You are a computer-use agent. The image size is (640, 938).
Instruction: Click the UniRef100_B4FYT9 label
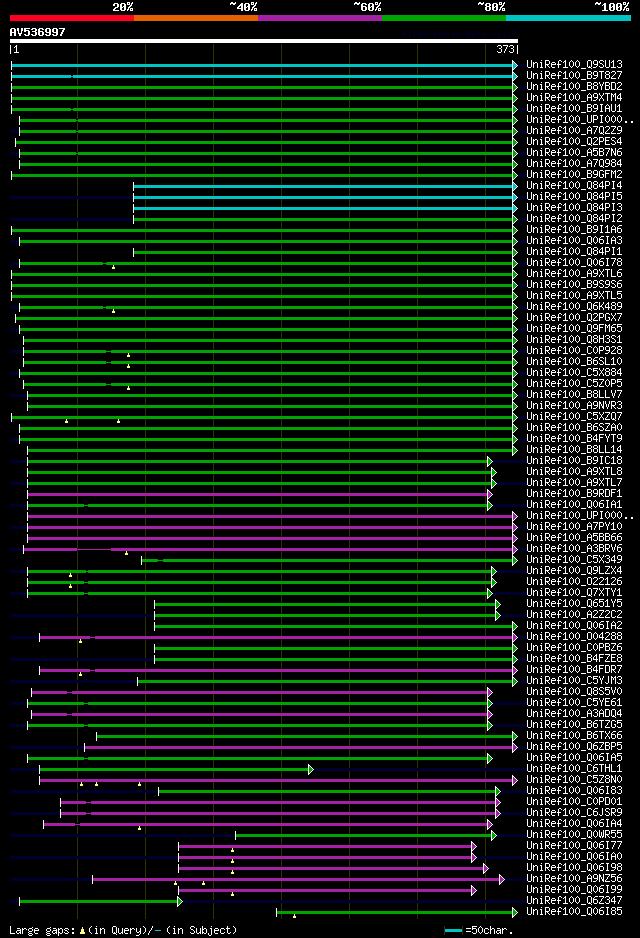click(574, 438)
